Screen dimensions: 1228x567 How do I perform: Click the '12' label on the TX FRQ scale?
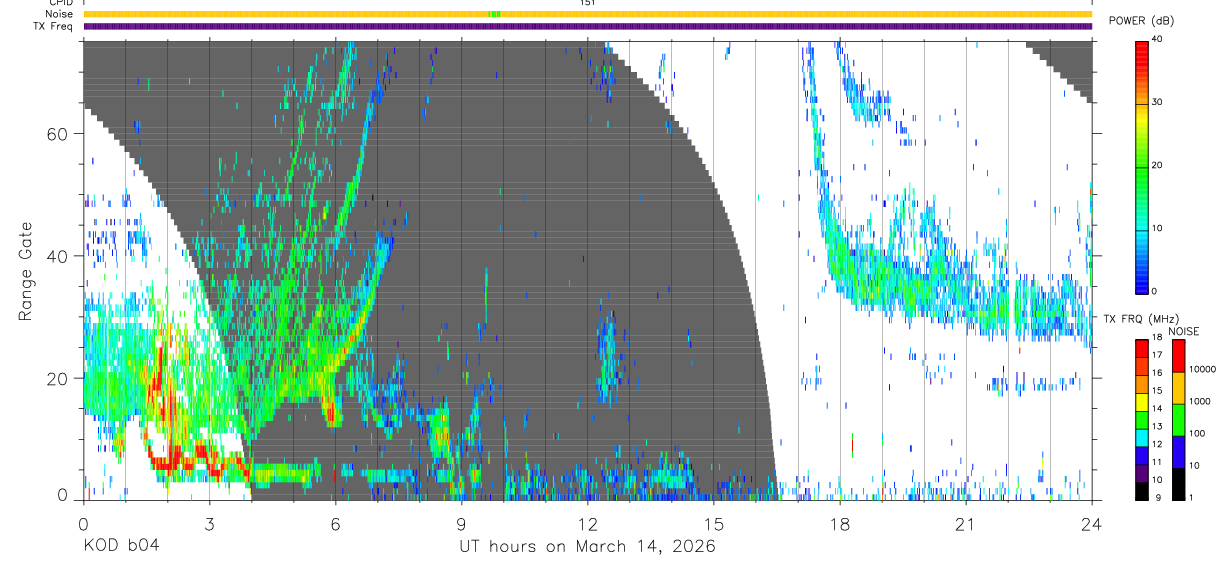coord(1158,444)
